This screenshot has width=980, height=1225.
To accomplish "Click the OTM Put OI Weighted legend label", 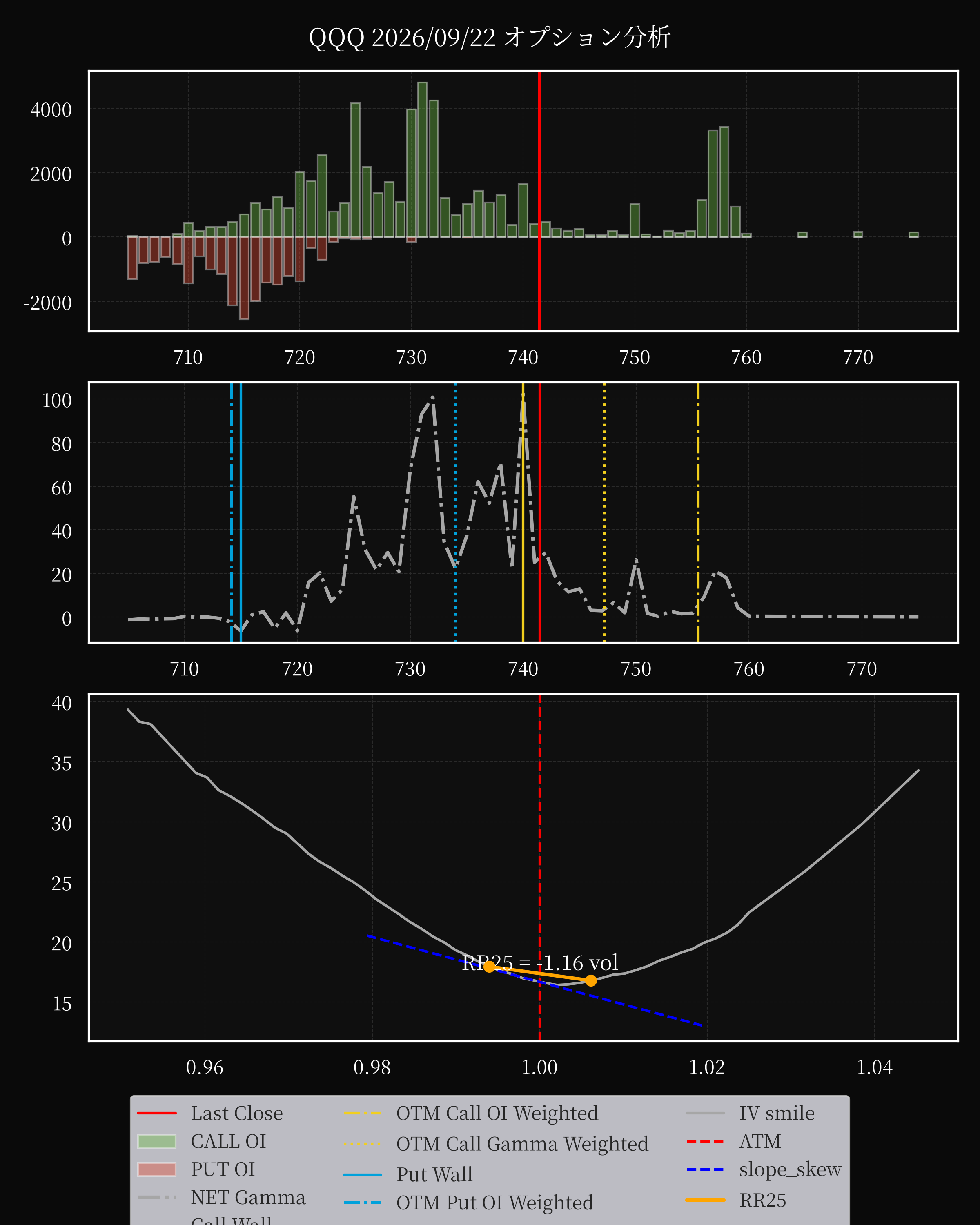I will pyautogui.click(x=494, y=1203).
